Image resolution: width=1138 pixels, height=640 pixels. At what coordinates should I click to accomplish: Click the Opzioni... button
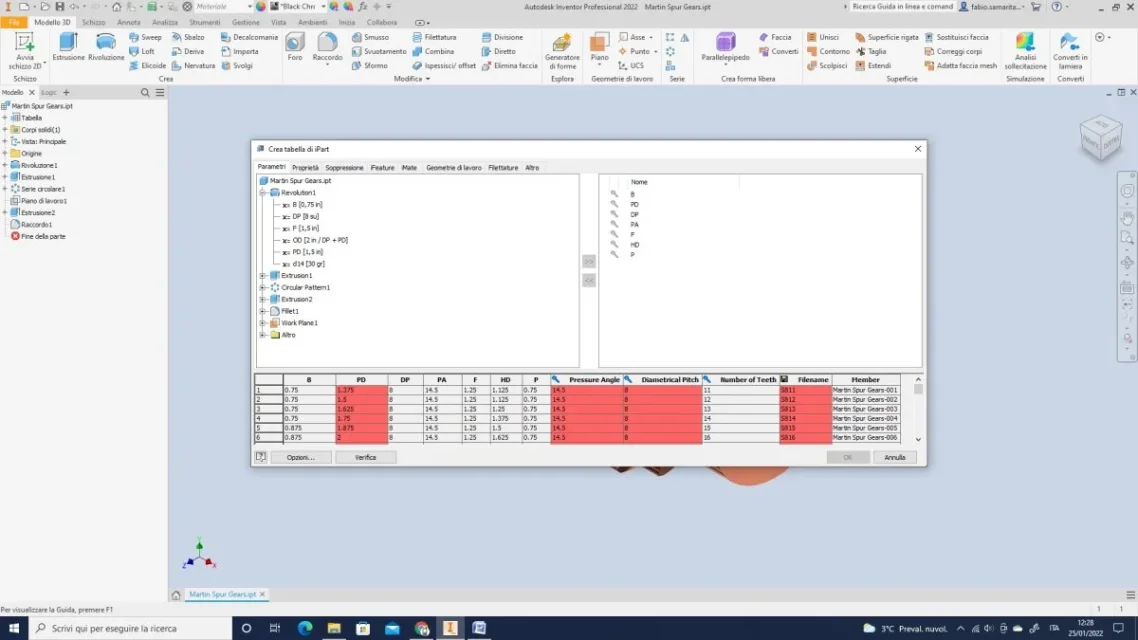[300, 457]
